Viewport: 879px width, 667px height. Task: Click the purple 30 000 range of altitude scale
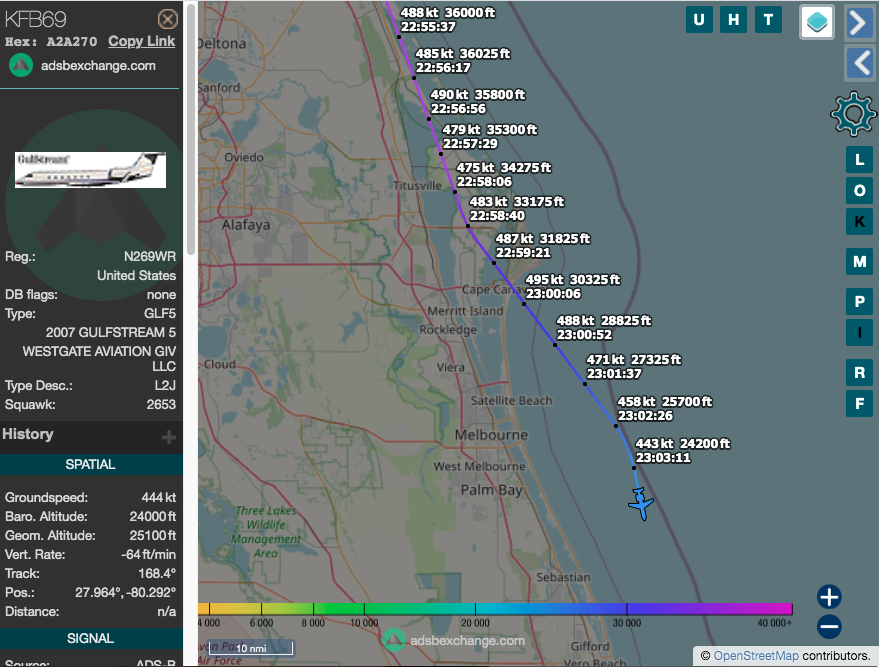click(627, 609)
